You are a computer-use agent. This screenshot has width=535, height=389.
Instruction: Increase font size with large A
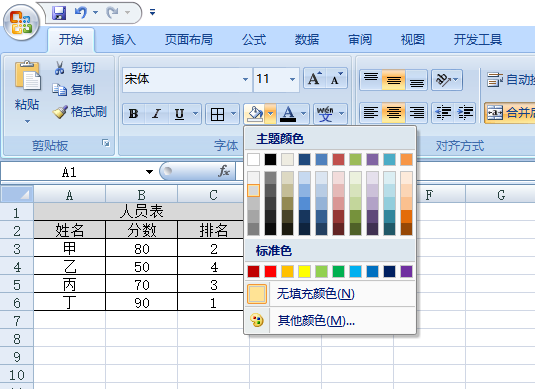click(x=315, y=79)
